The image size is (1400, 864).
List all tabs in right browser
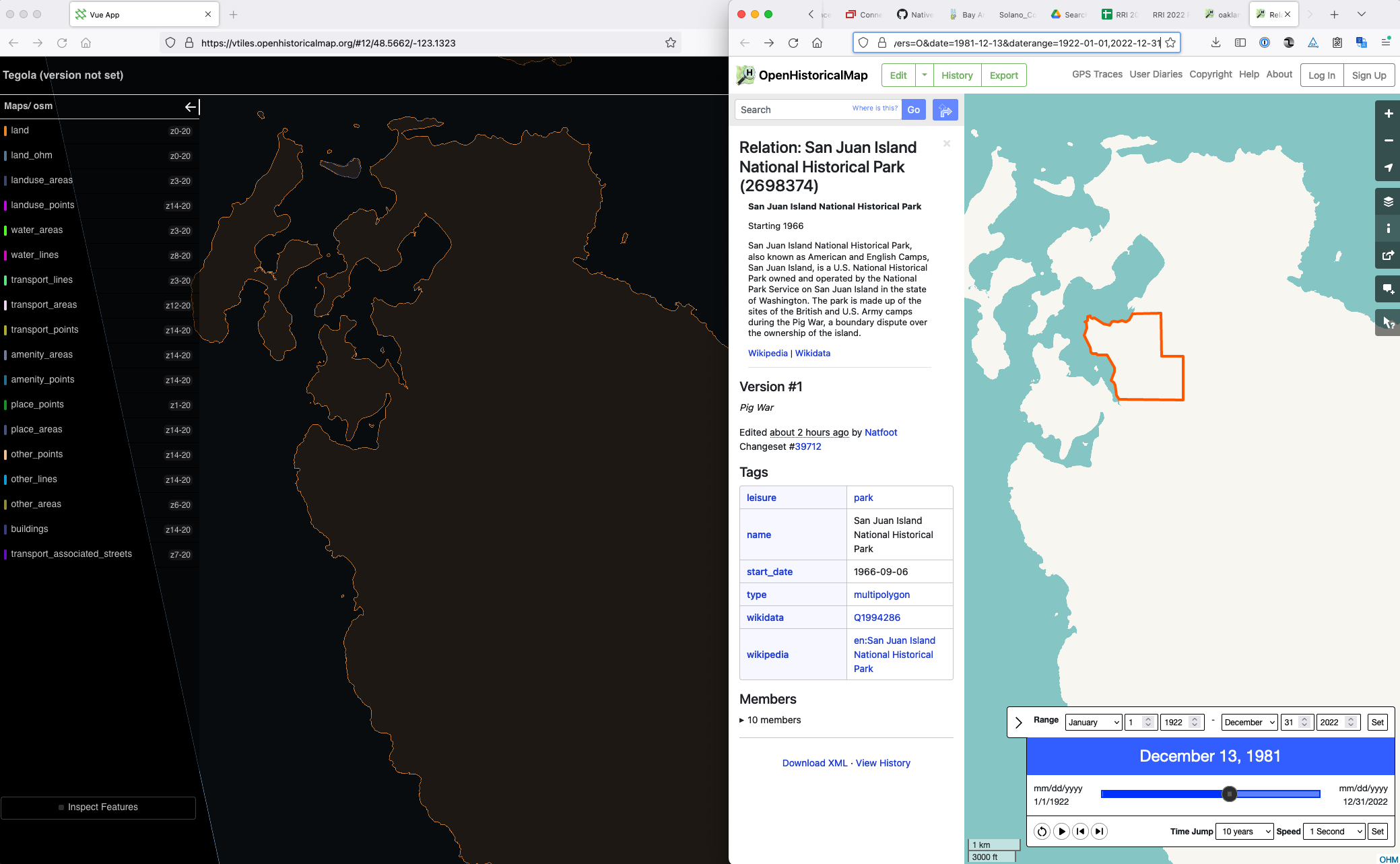pyautogui.click(x=1361, y=14)
